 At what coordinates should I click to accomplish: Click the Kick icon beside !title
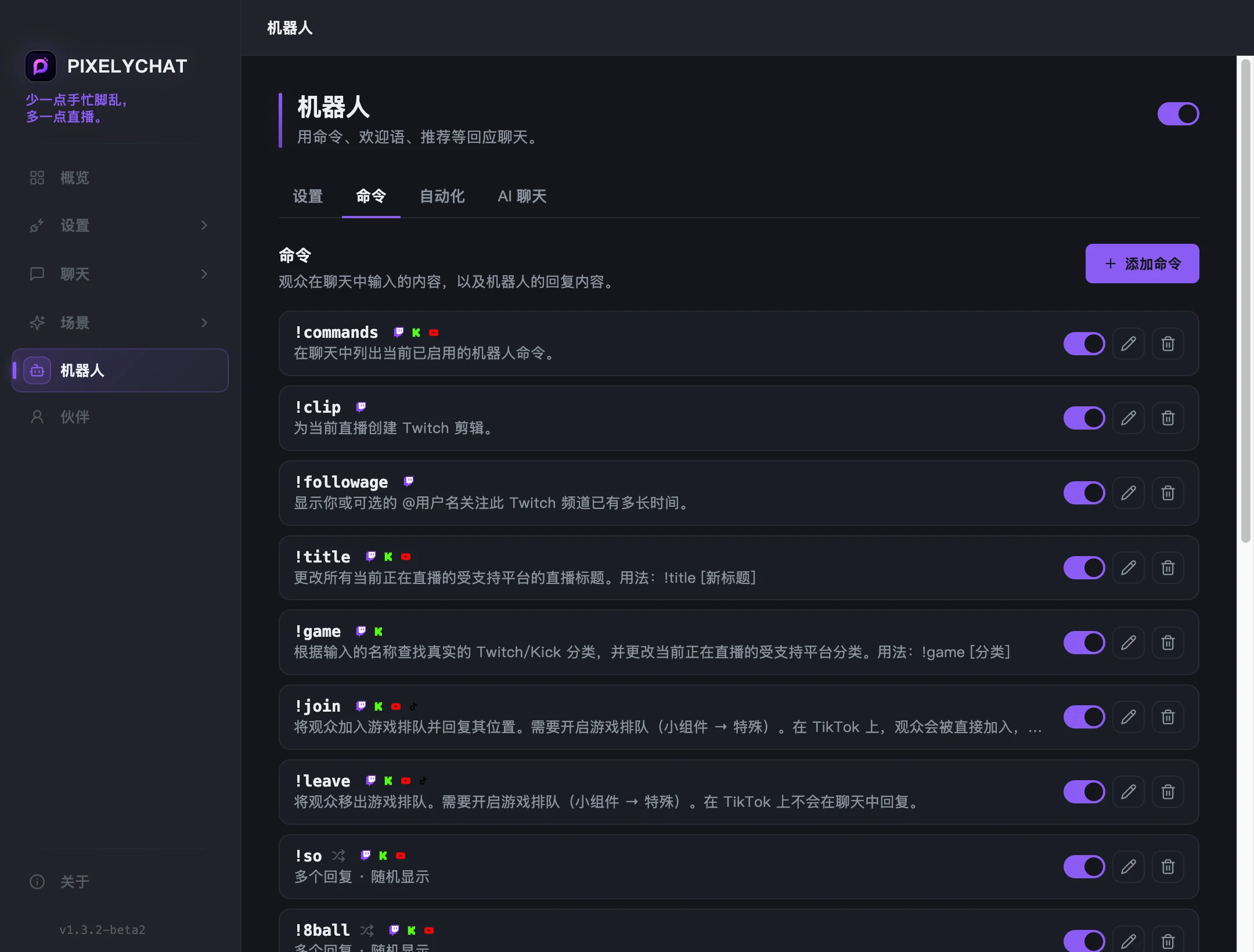click(x=388, y=557)
